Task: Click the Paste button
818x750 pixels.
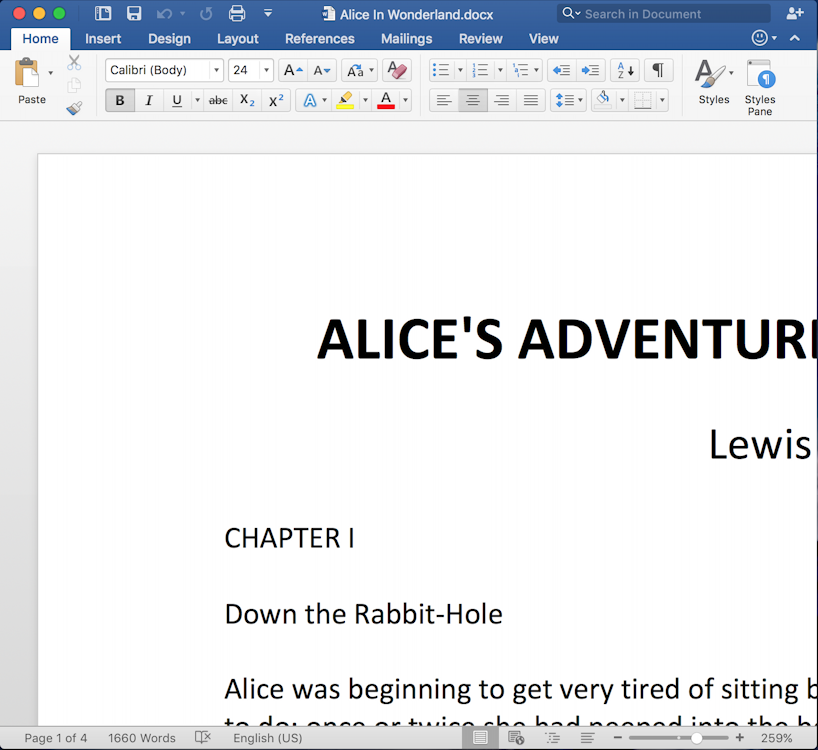Action: tap(32, 82)
